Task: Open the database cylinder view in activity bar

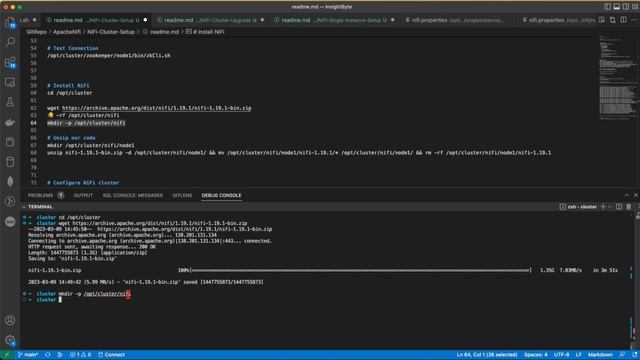Action: pyautogui.click(x=10, y=162)
